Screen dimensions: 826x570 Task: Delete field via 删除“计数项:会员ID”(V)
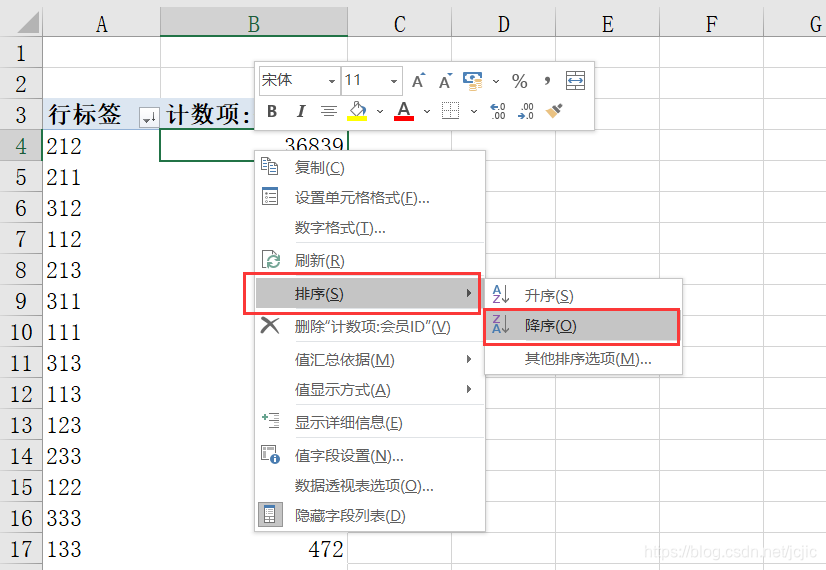tap(369, 327)
